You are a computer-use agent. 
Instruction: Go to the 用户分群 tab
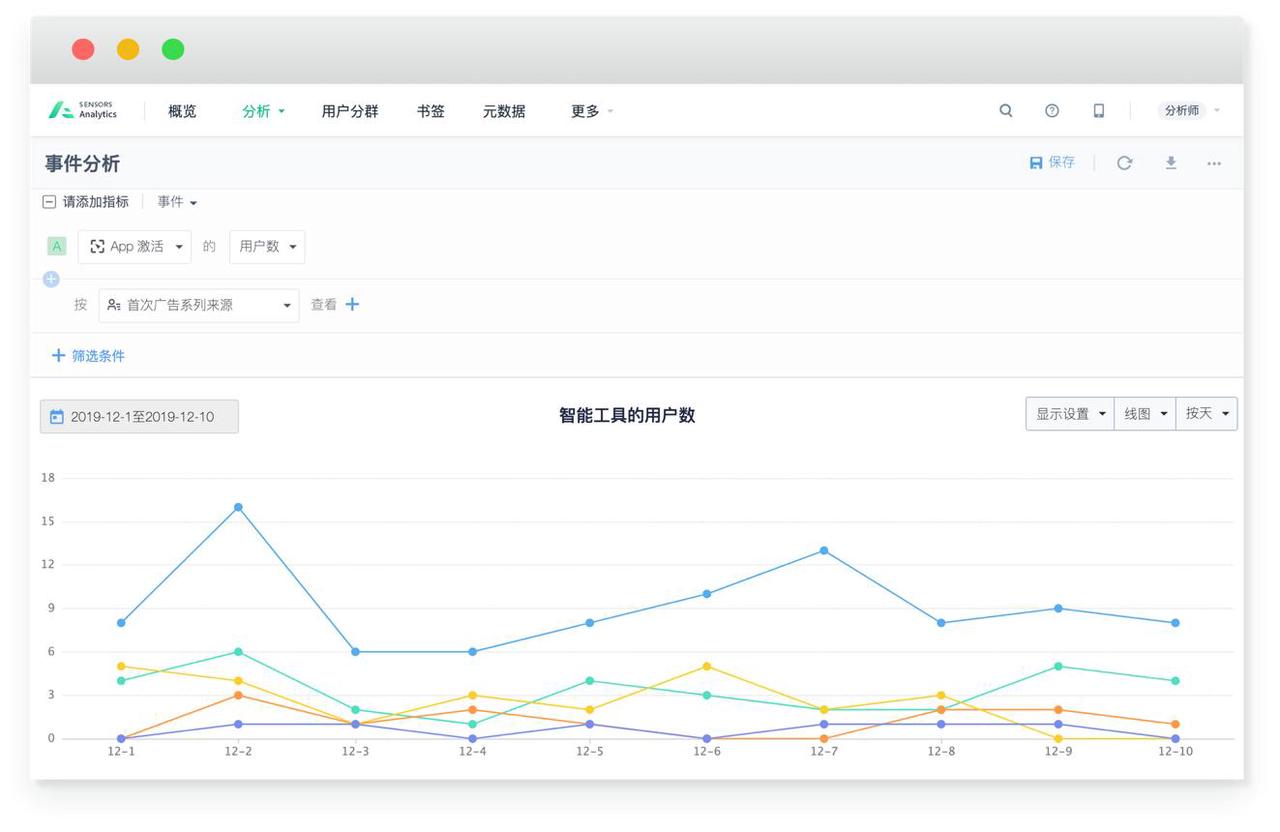[x=350, y=111]
